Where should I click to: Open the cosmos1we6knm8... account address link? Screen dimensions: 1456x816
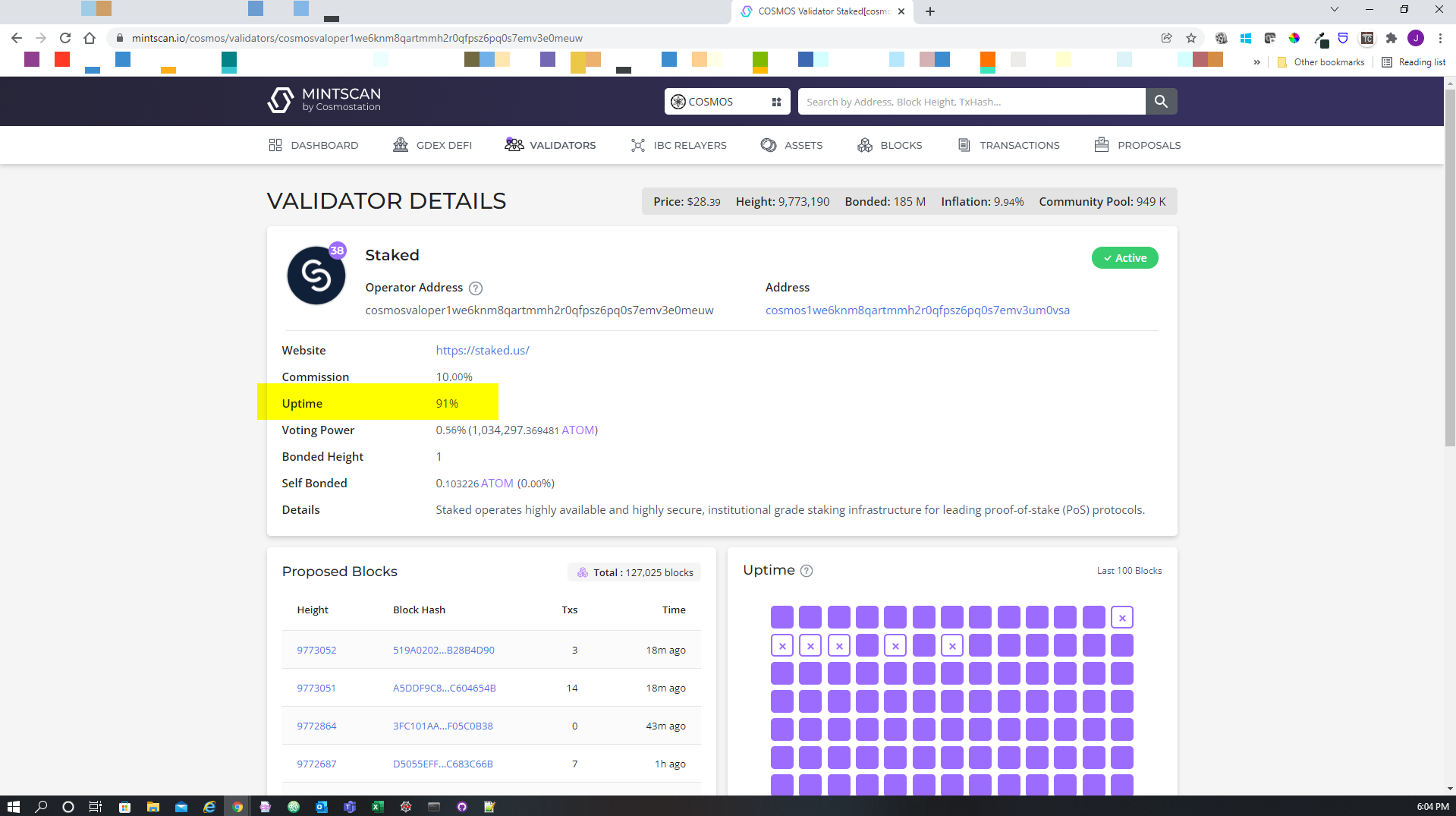tap(917, 310)
